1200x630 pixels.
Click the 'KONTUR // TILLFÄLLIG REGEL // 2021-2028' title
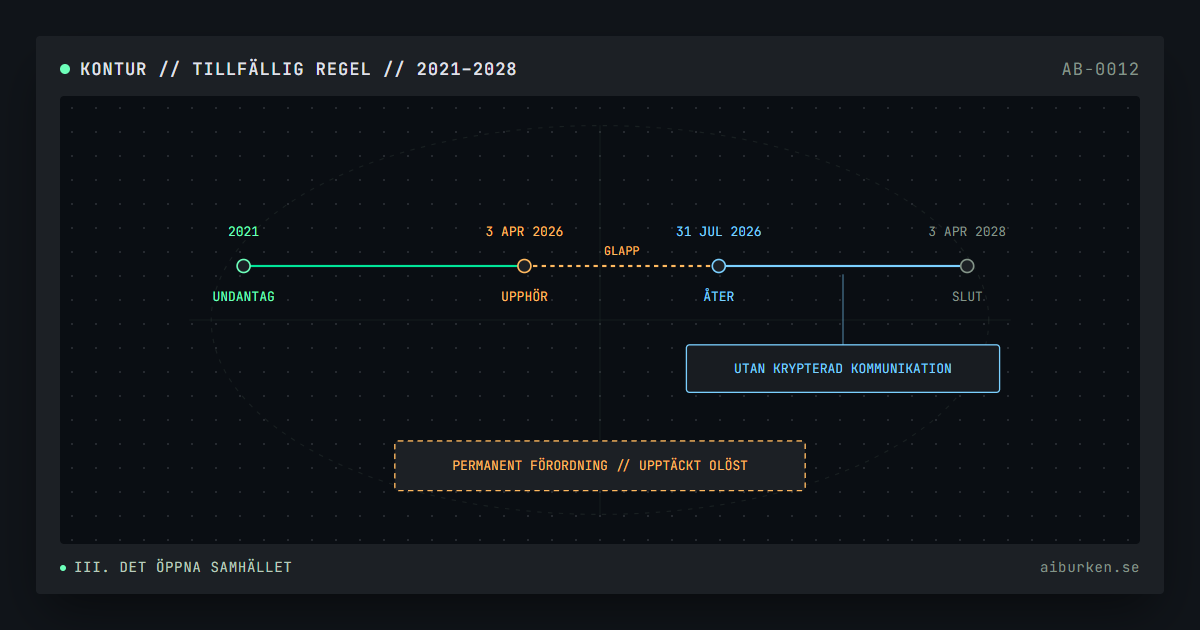coord(298,70)
